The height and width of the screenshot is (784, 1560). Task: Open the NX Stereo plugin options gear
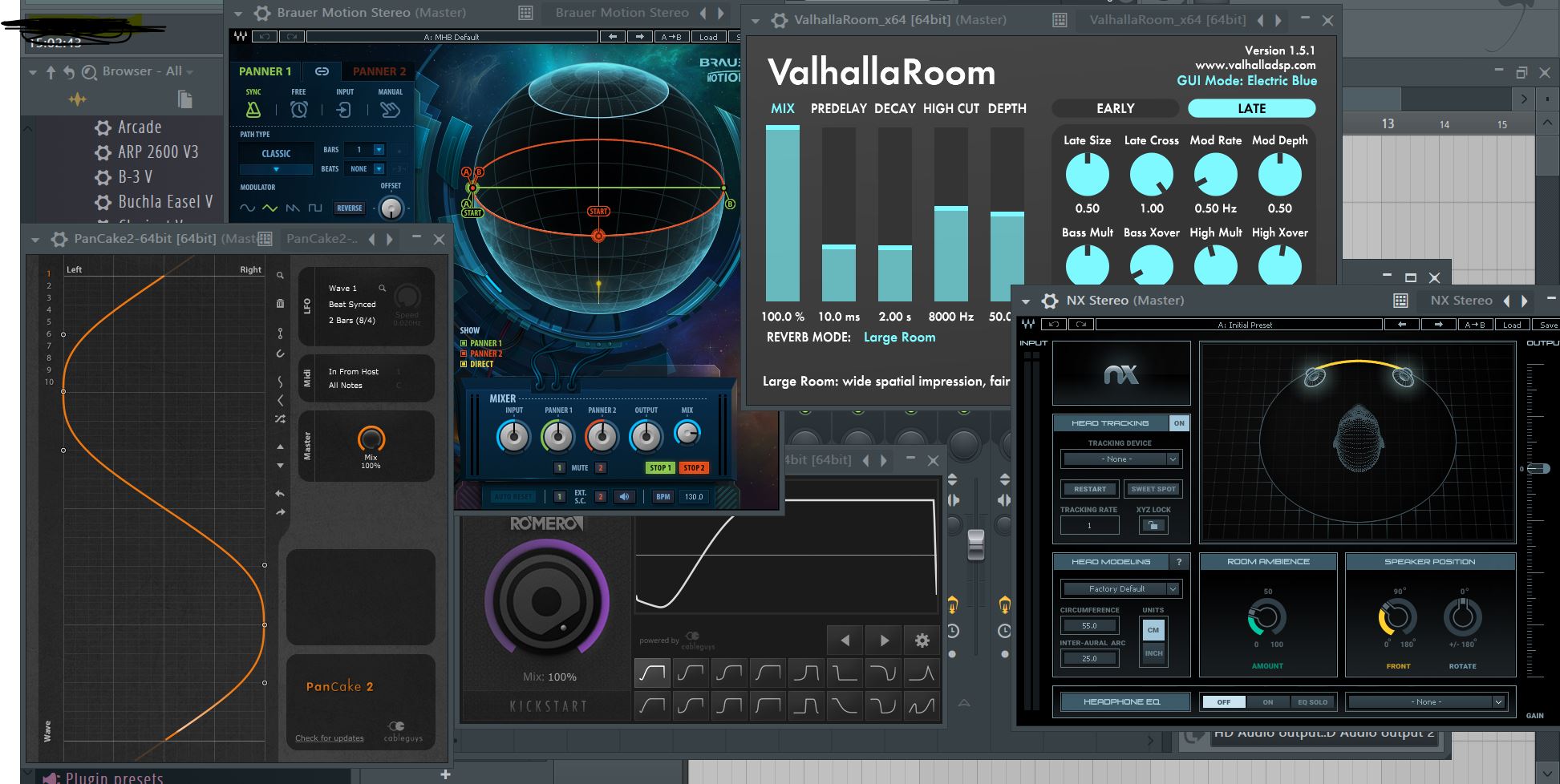(1049, 301)
